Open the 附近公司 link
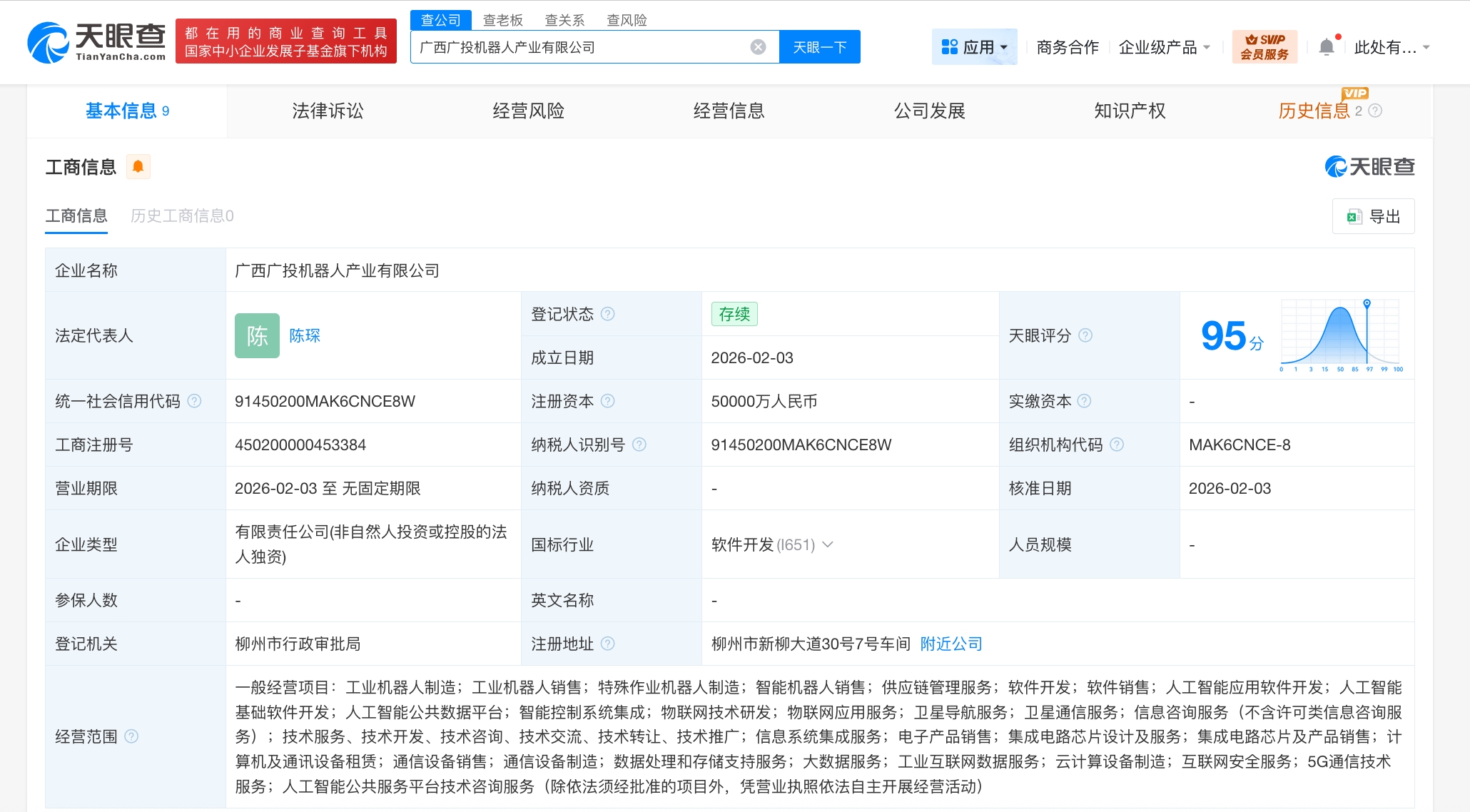 point(951,643)
